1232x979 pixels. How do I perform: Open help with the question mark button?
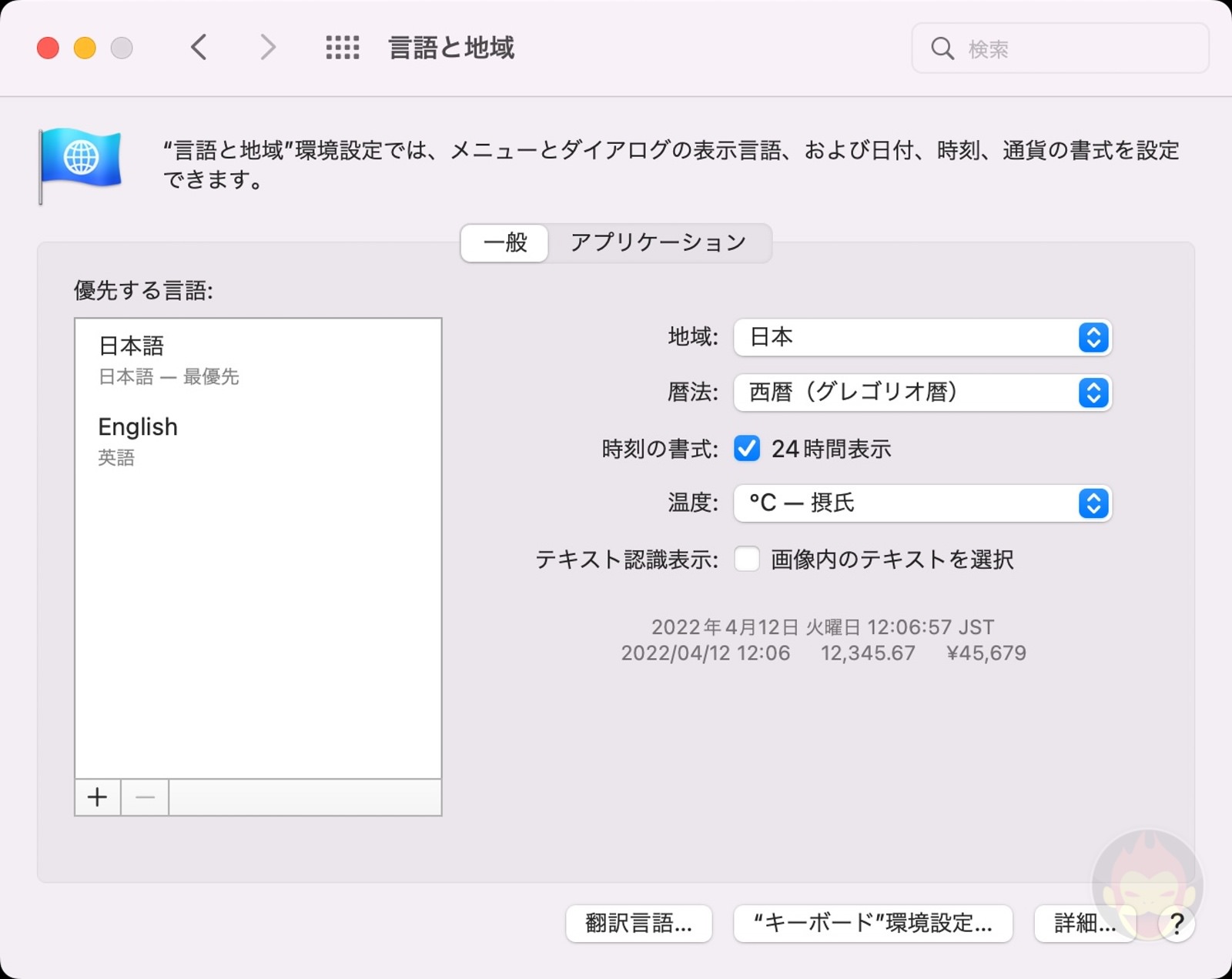coord(1176,923)
